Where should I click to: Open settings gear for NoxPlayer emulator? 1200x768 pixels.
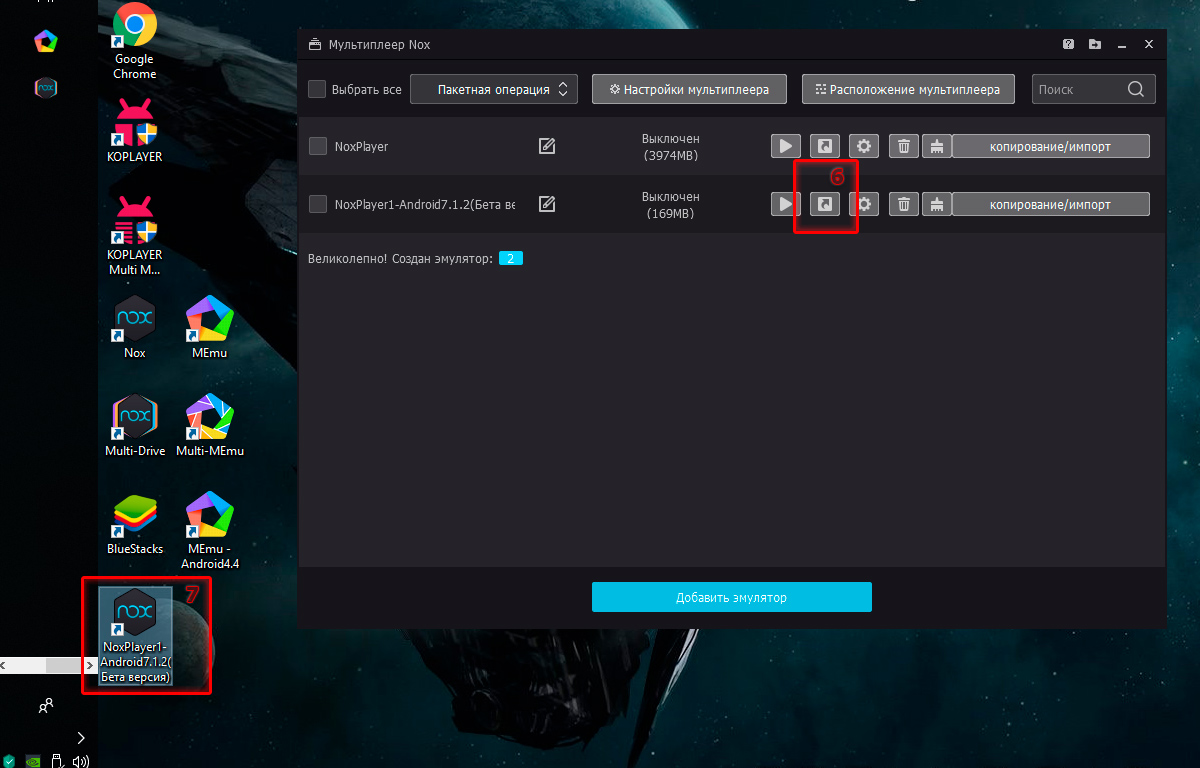(x=864, y=146)
